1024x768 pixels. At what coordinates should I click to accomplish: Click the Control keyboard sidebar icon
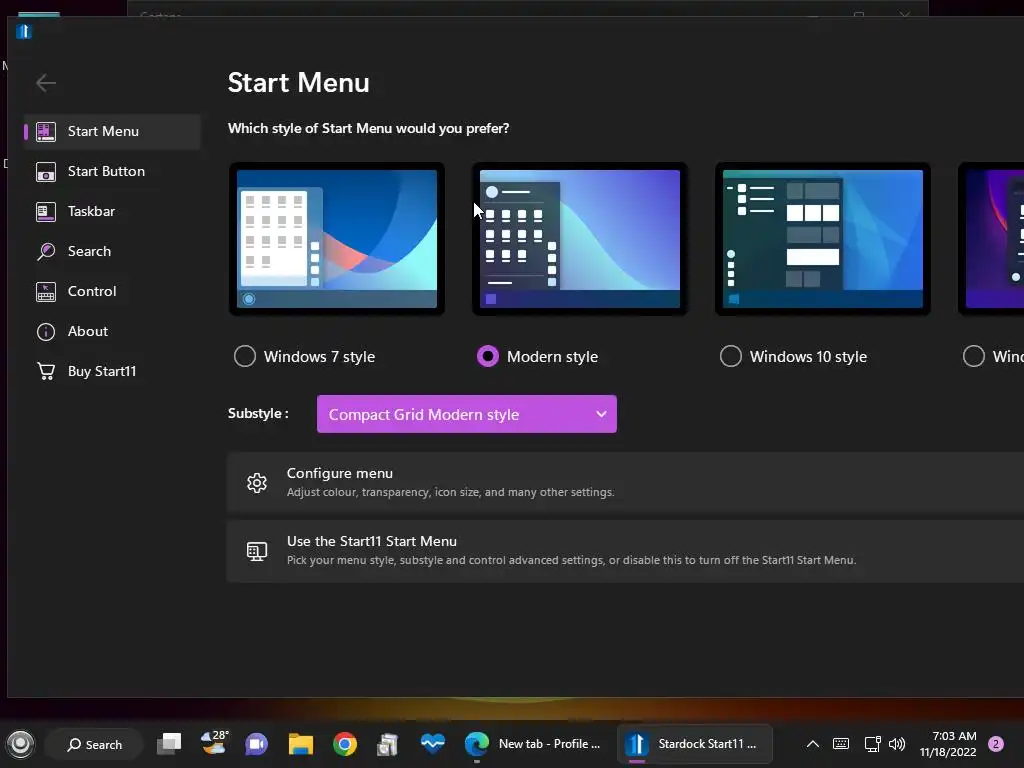46,292
